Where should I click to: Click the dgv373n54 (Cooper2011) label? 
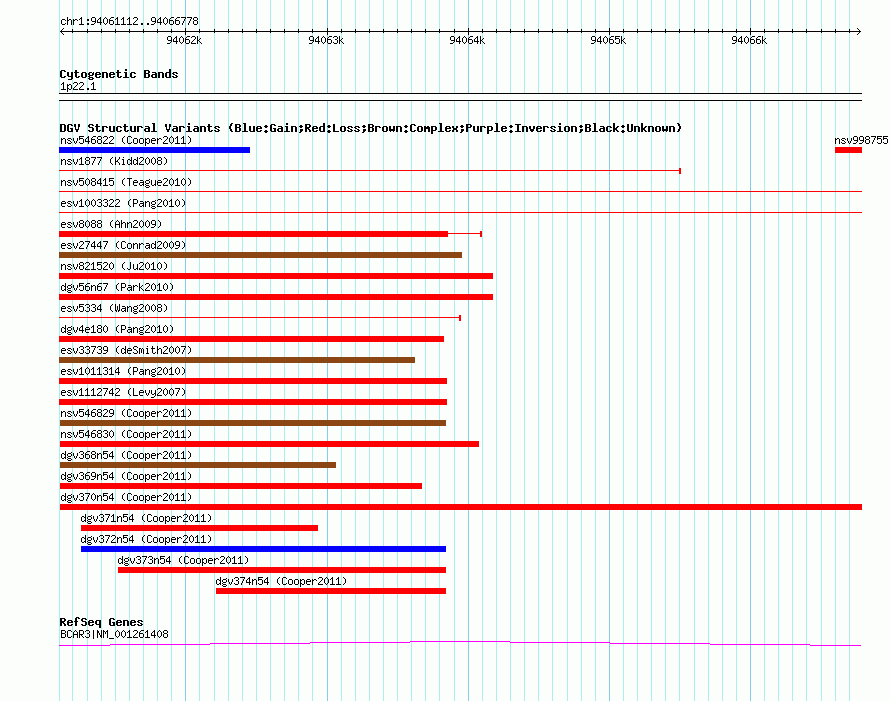pyautogui.click(x=183, y=560)
